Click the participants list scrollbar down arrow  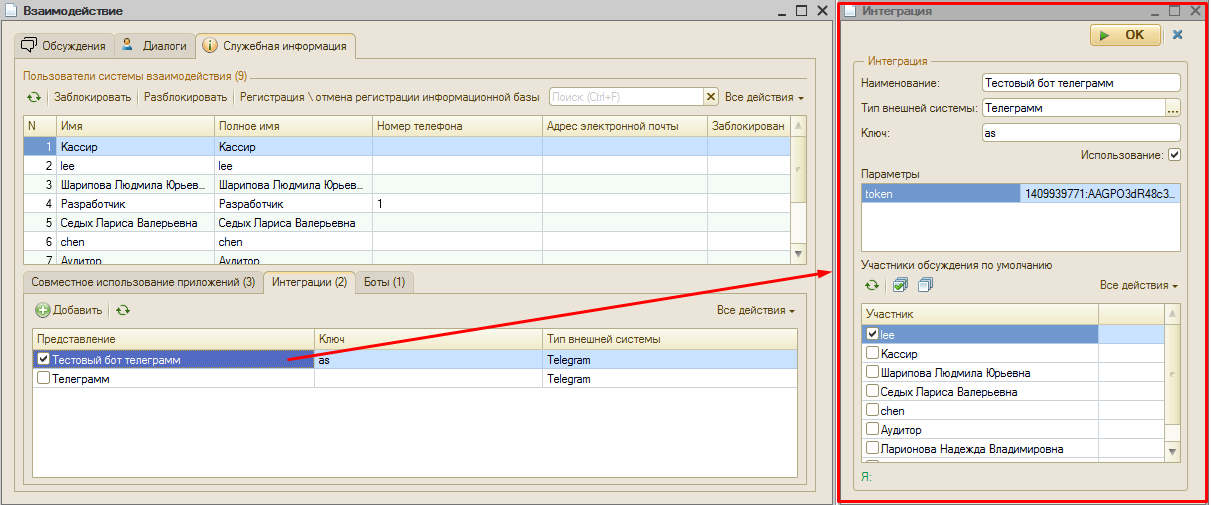[x=1173, y=452]
